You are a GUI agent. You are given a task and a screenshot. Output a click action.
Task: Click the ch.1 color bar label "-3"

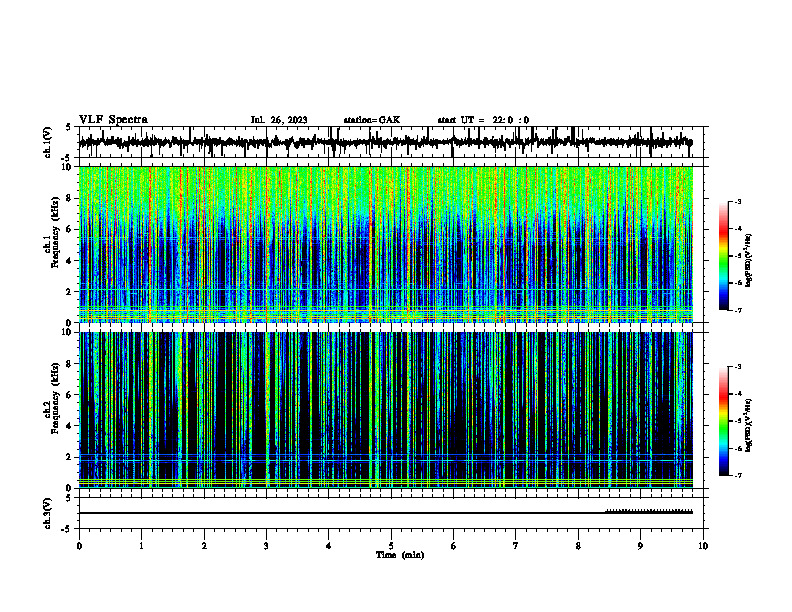click(738, 202)
